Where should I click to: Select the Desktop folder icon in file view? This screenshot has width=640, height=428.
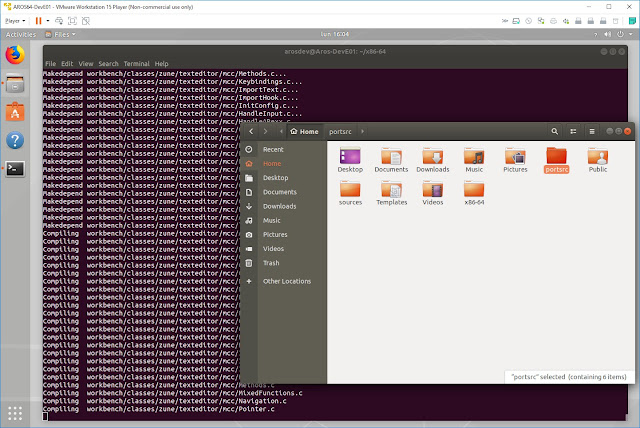pyautogui.click(x=350, y=160)
